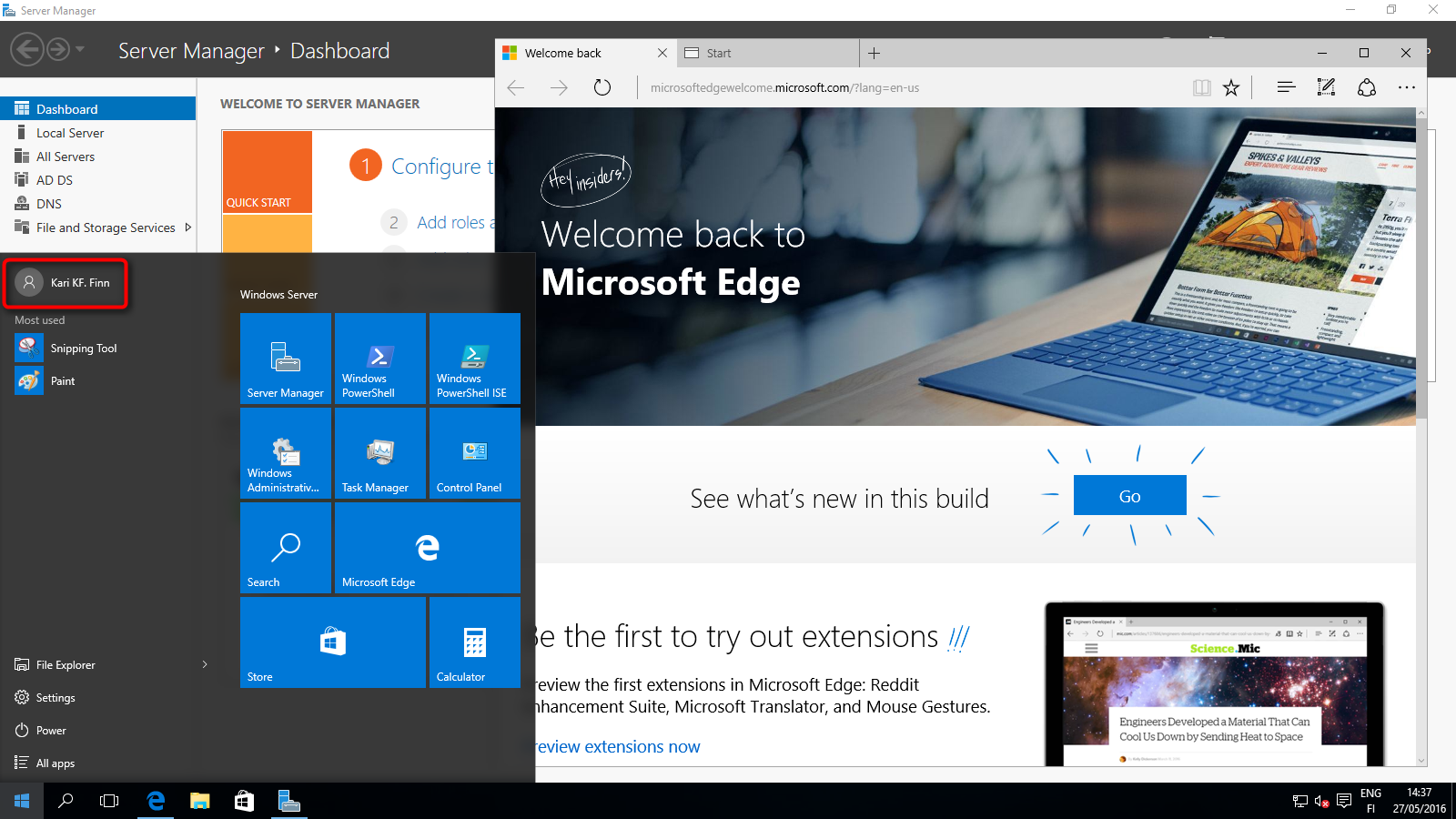
Task: Switch to the Start tab in Edge
Action: pos(767,53)
